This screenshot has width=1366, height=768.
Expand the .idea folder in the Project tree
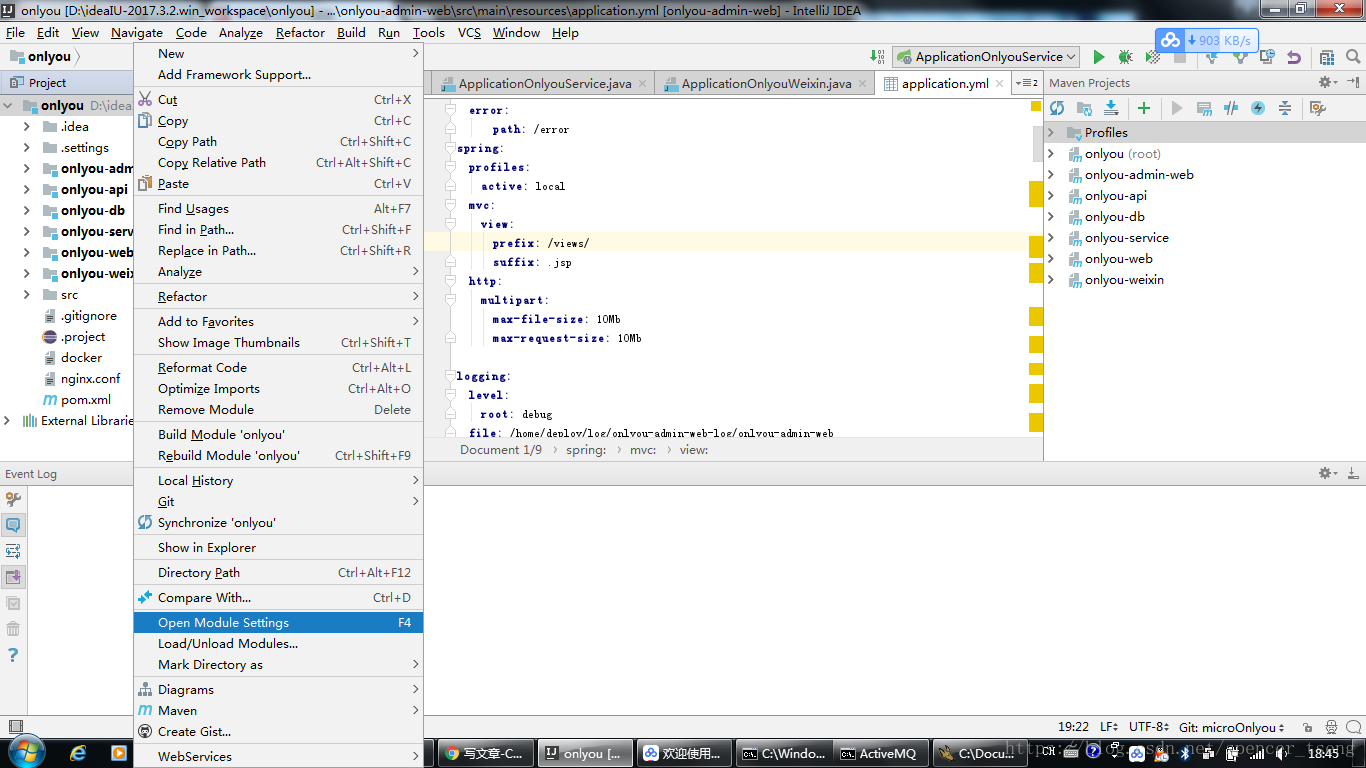(x=27, y=126)
